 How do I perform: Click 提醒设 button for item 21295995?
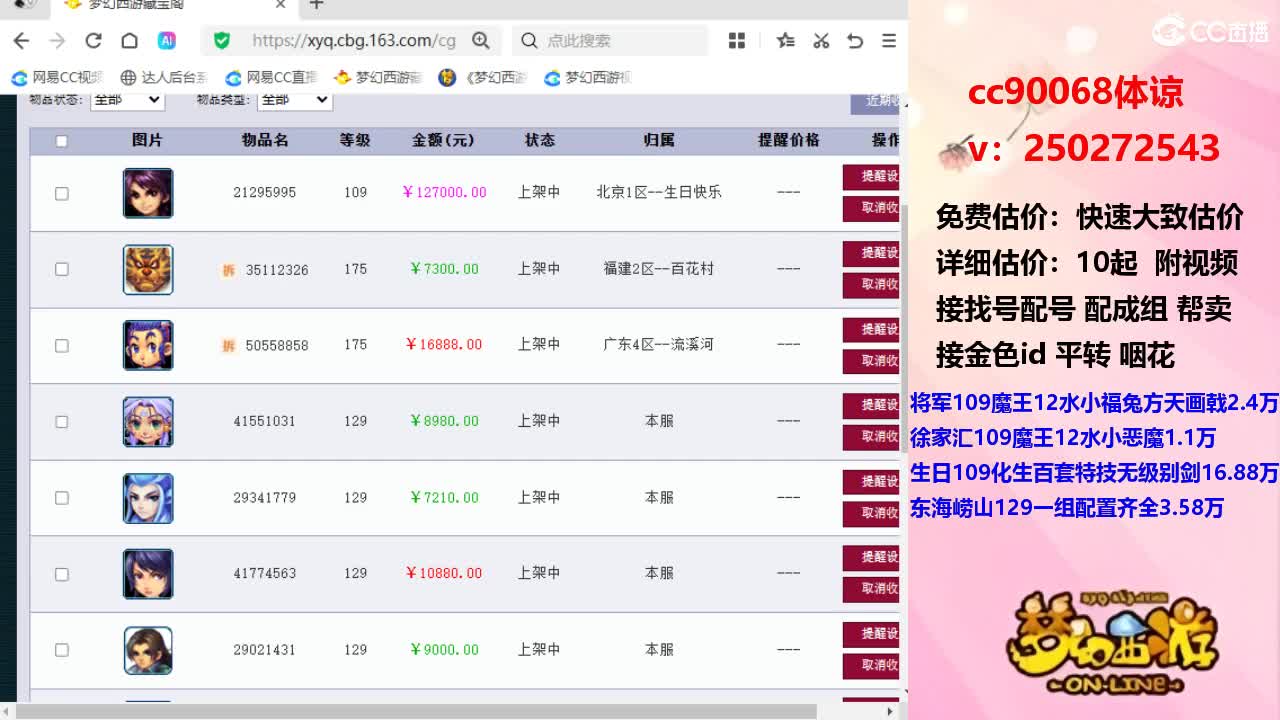[872, 176]
